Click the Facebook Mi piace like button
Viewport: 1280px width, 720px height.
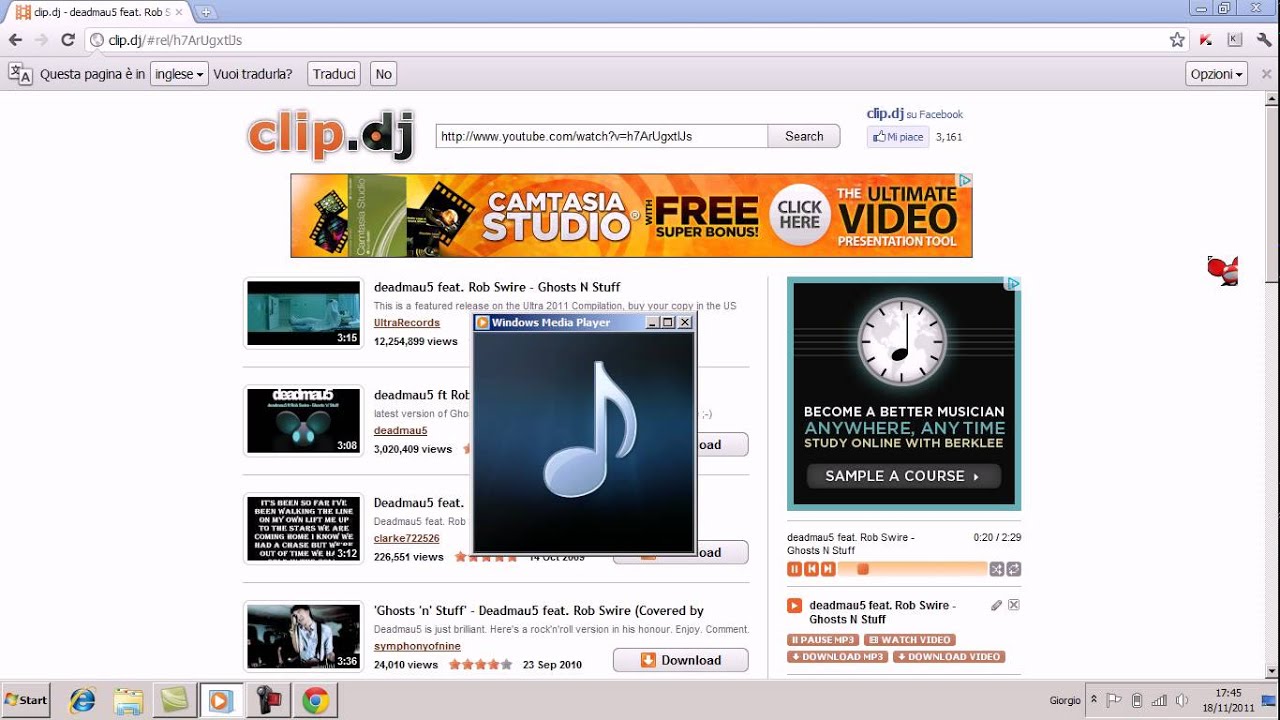click(x=898, y=137)
